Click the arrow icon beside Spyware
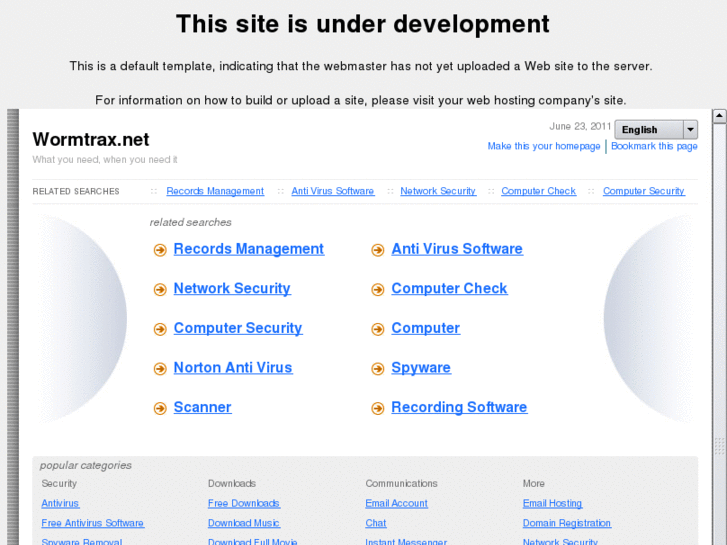Screen dimensions: 727x545 point(378,369)
